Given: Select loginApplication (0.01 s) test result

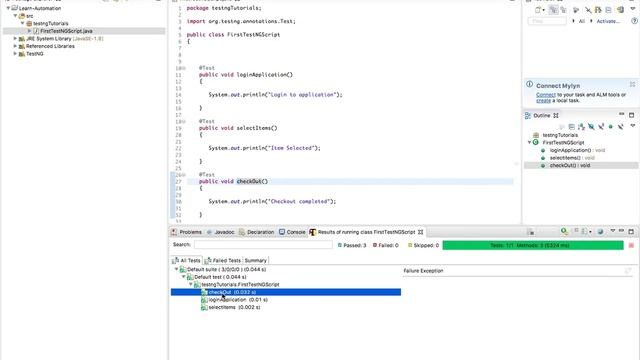Looking at the screenshot, I should coord(238,300).
